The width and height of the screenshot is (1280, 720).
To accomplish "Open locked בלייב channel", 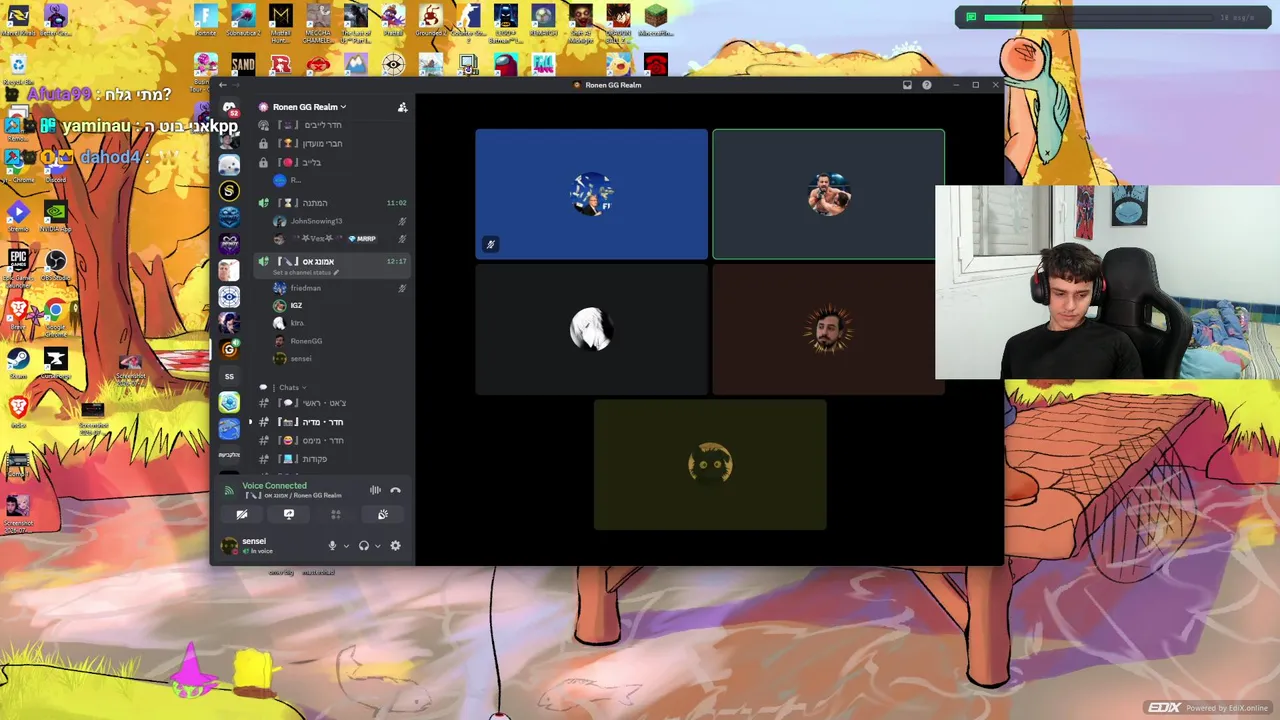I will point(333,163).
